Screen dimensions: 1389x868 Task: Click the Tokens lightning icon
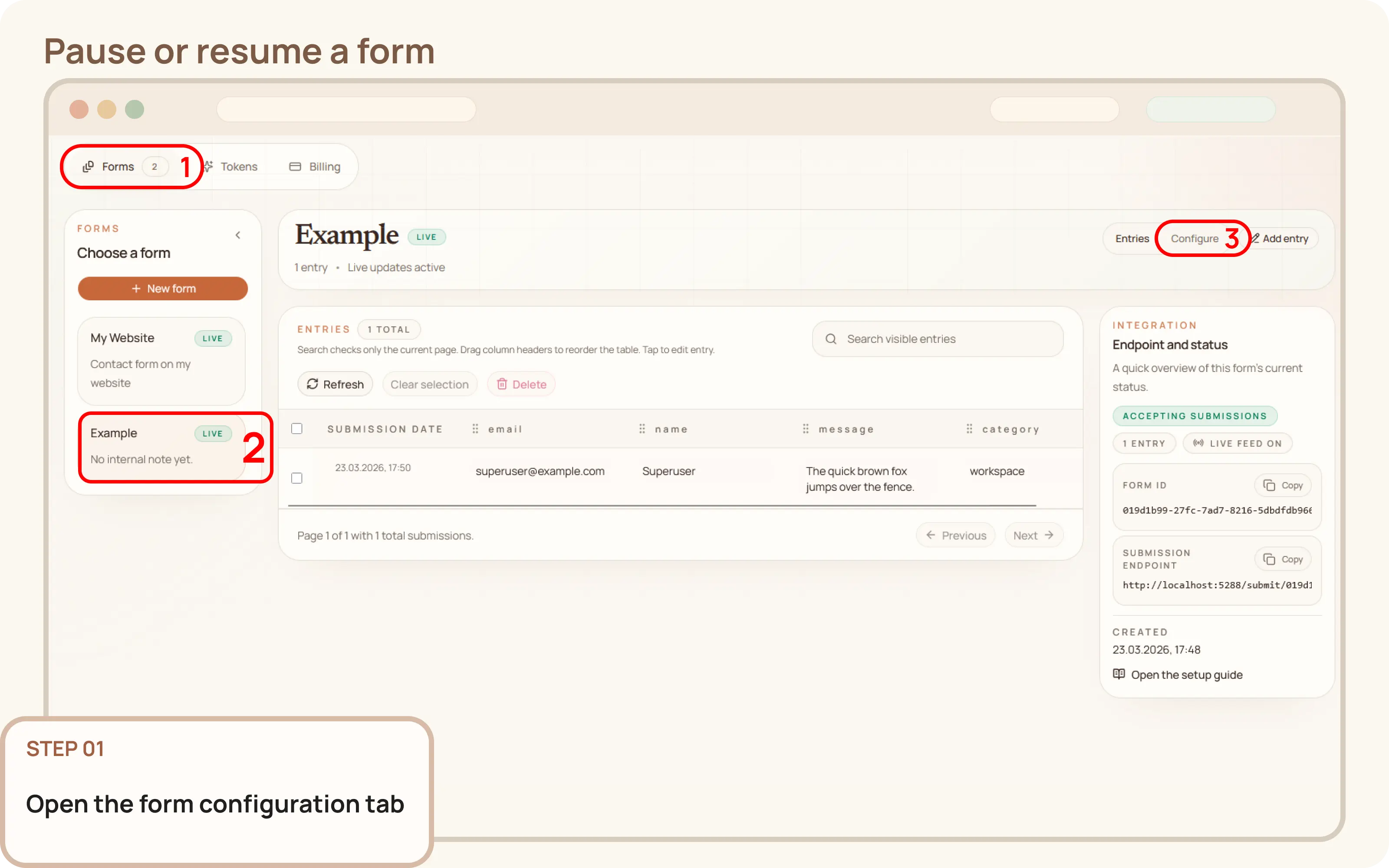(208, 167)
